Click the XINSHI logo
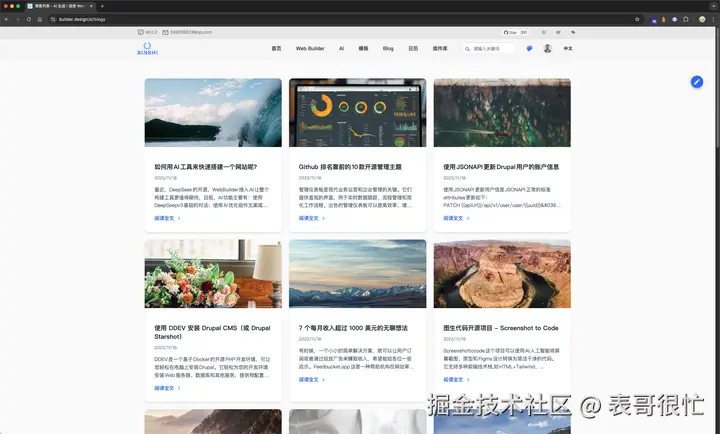 147,49
